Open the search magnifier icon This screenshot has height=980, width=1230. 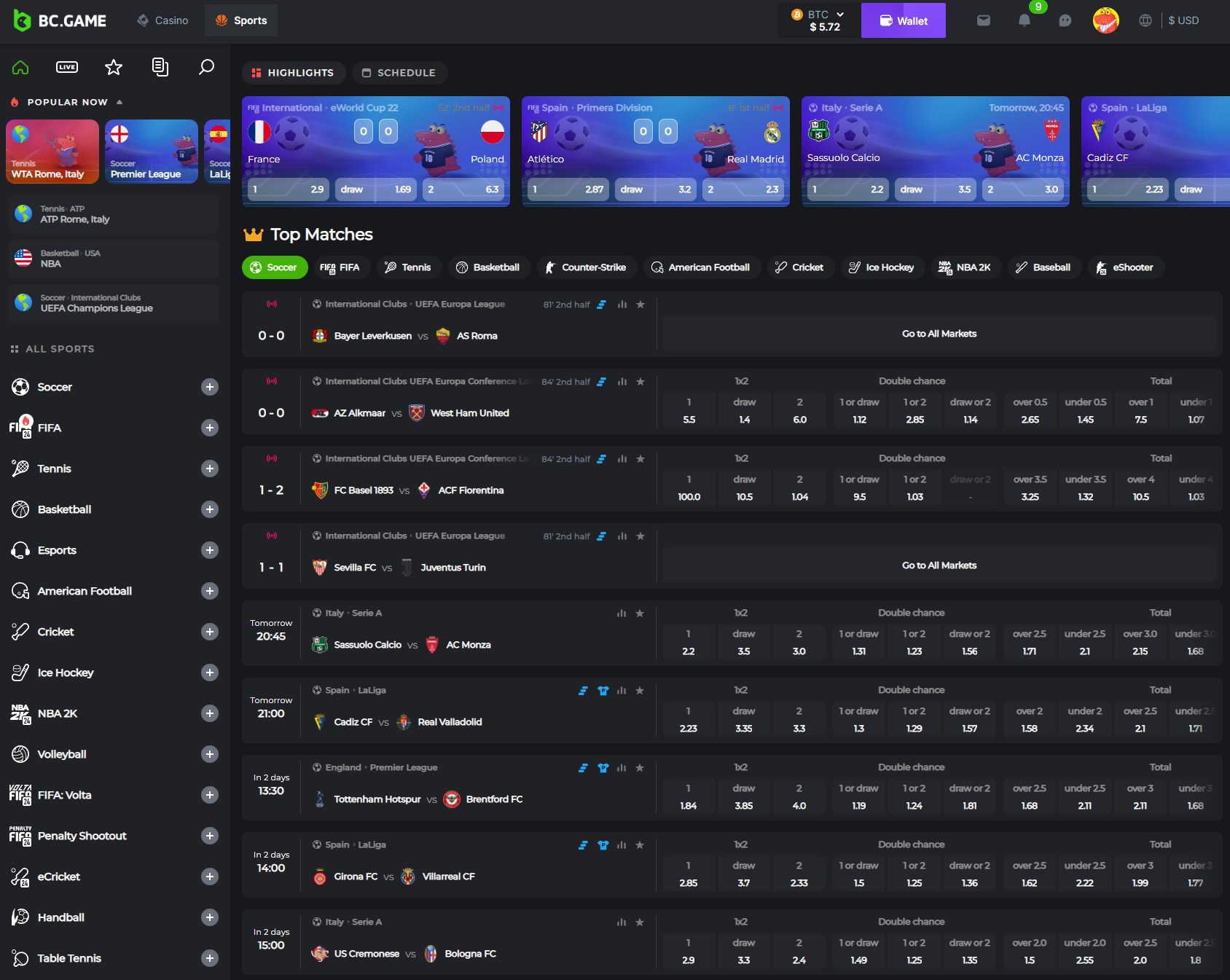207,67
